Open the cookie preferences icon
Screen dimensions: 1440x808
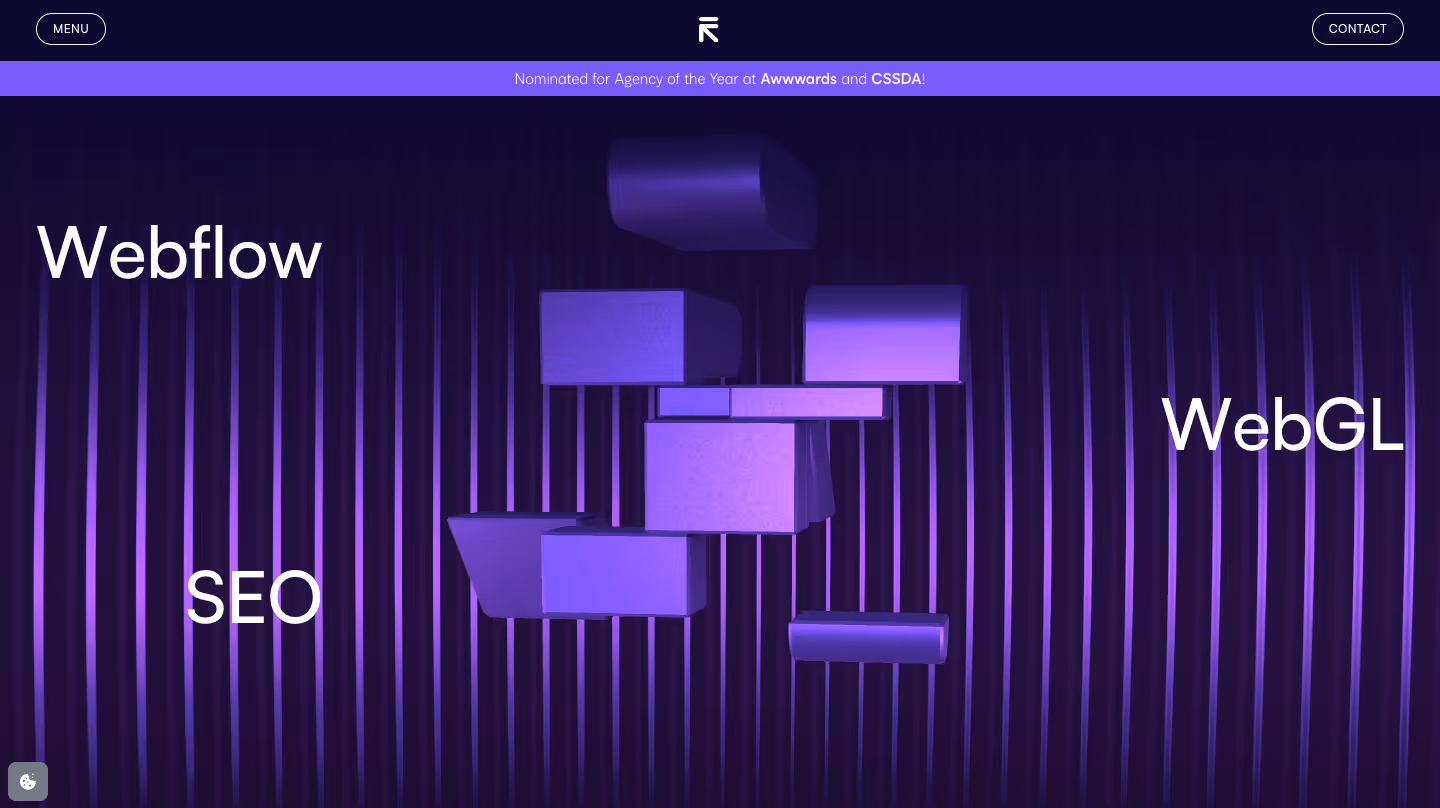pyautogui.click(x=28, y=782)
